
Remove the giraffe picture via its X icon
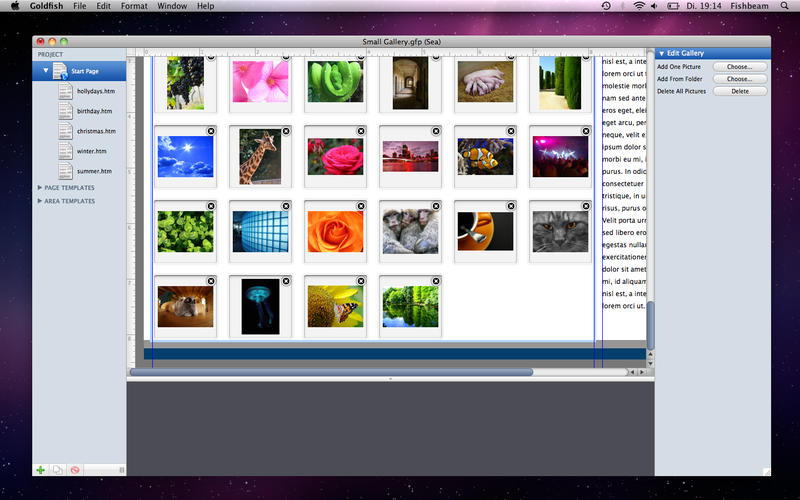(x=286, y=131)
